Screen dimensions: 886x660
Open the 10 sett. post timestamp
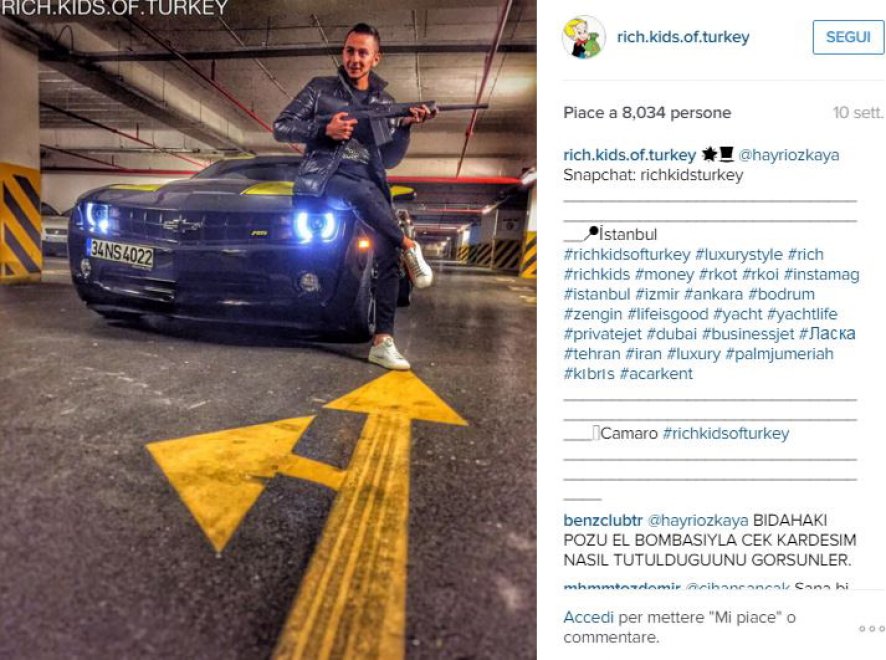(x=858, y=112)
